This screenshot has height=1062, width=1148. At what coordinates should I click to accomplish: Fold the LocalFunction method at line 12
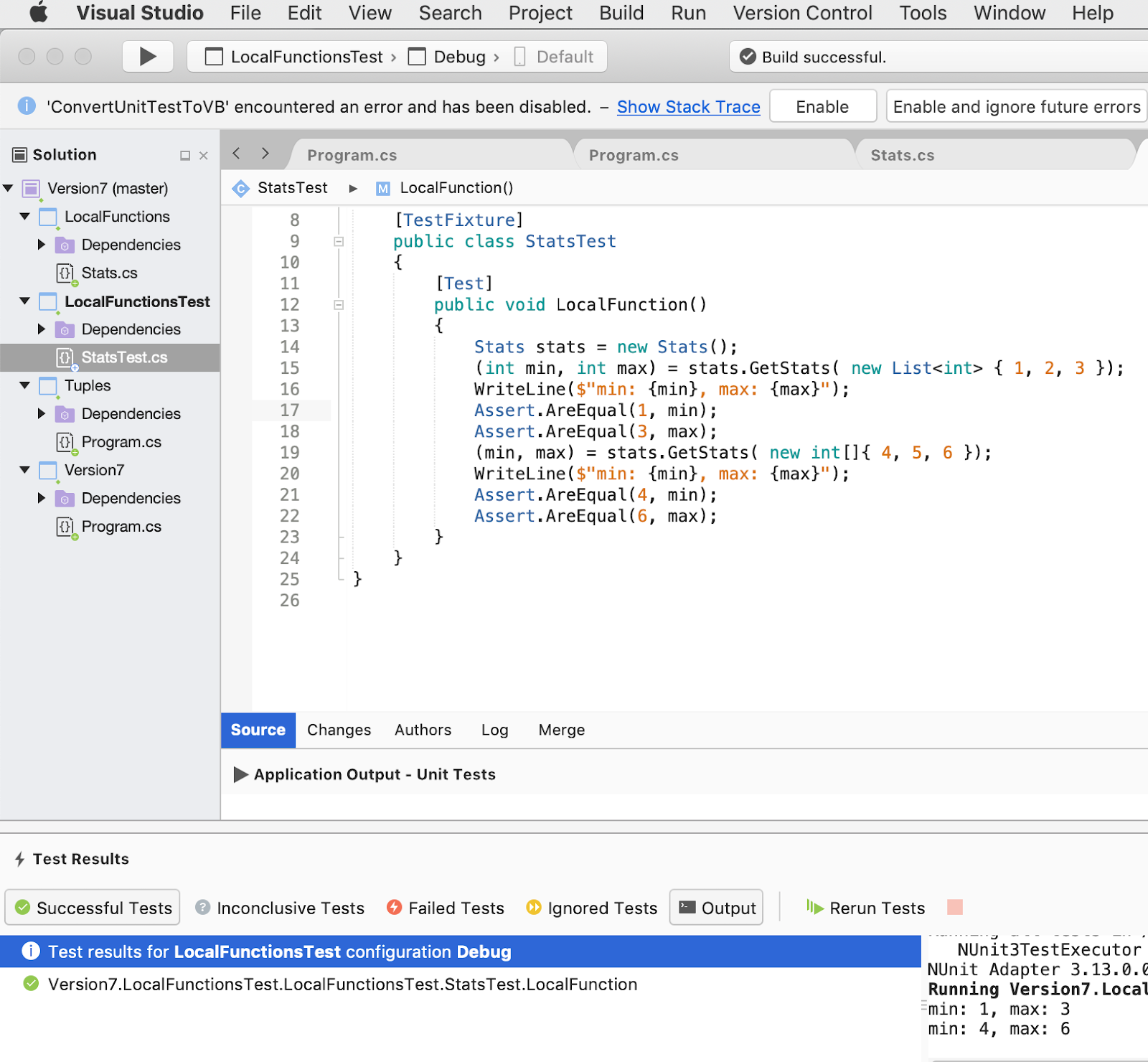pyautogui.click(x=339, y=305)
